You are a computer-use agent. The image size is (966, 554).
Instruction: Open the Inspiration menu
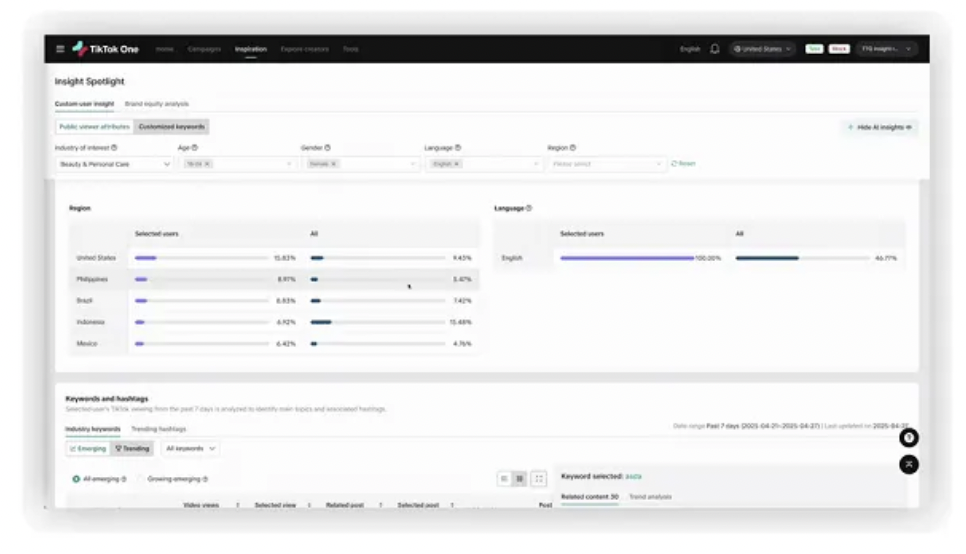pos(251,49)
